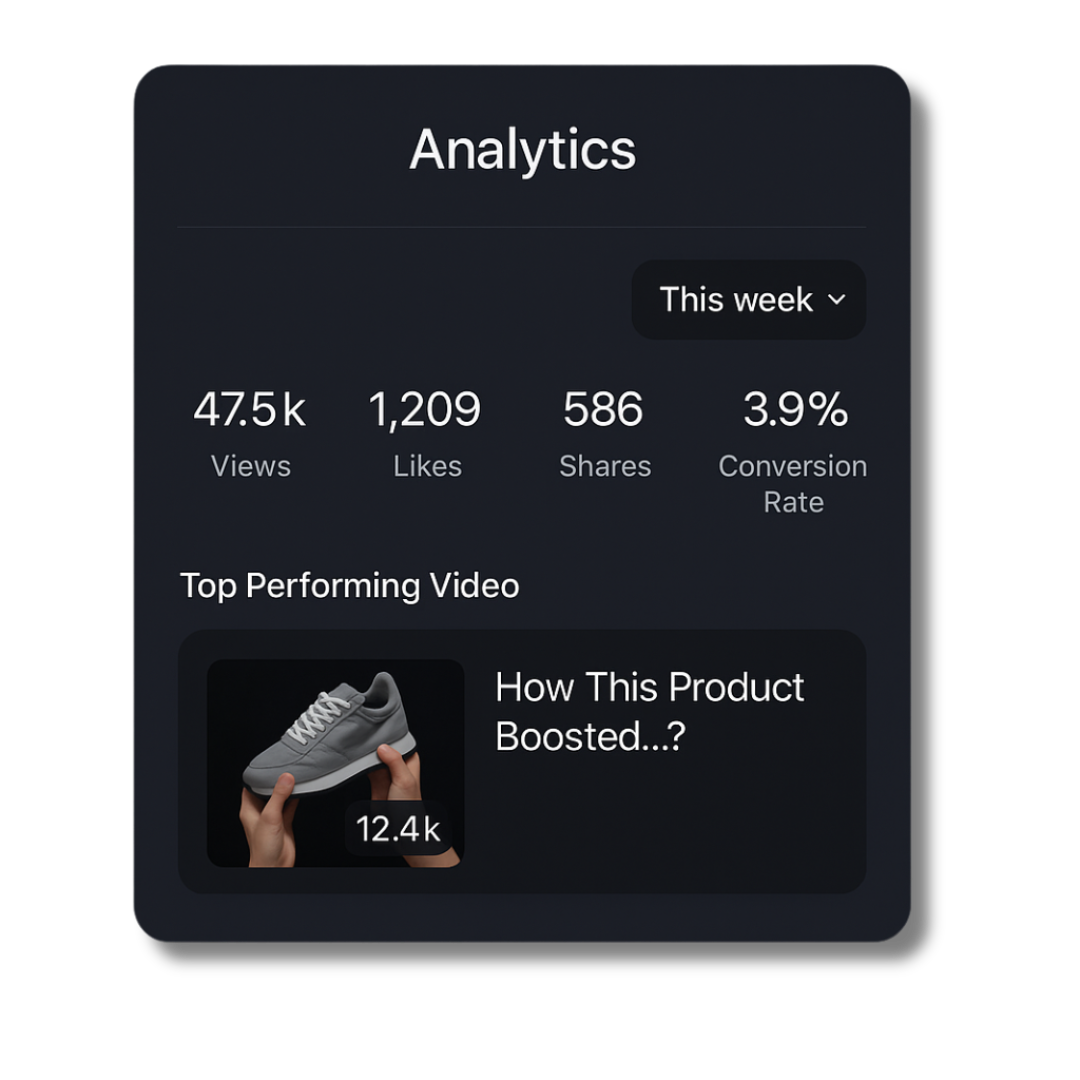This screenshot has height=1080, width=1080.
Task: Select the 3.9% conversion value
Action: pyautogui.click(x=795, y=410)
